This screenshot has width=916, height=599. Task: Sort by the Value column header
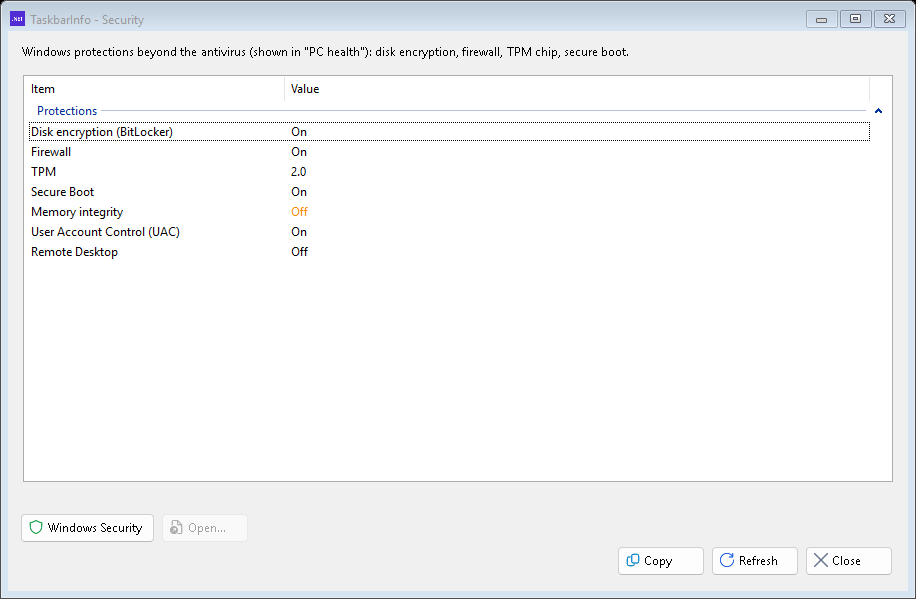click(577, 89)
